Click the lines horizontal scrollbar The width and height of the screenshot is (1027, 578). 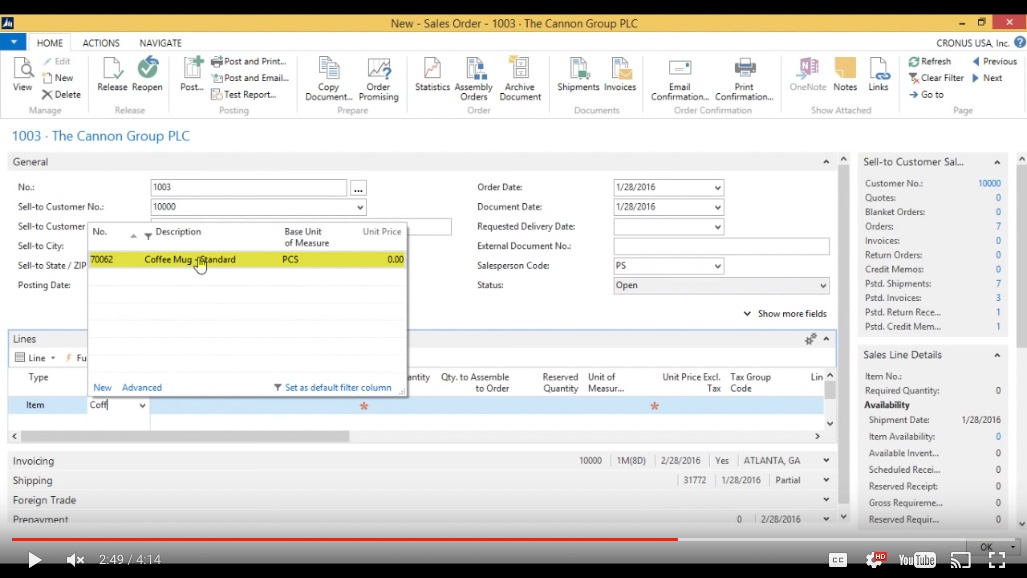pos(185,436)
